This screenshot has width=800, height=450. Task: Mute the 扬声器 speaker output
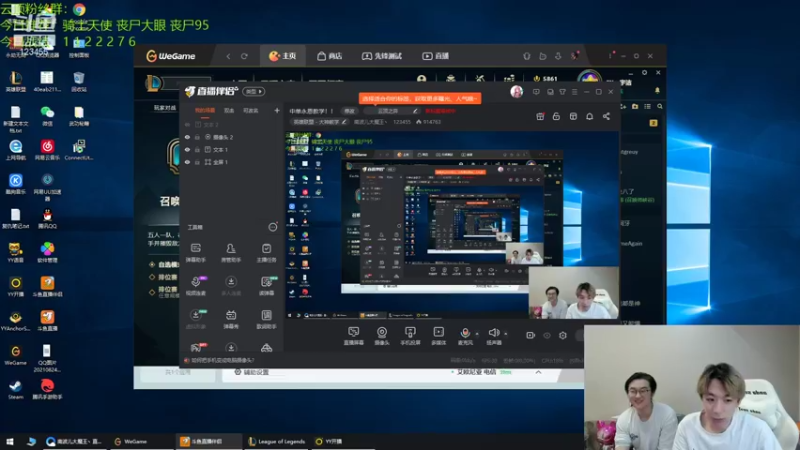493,336
